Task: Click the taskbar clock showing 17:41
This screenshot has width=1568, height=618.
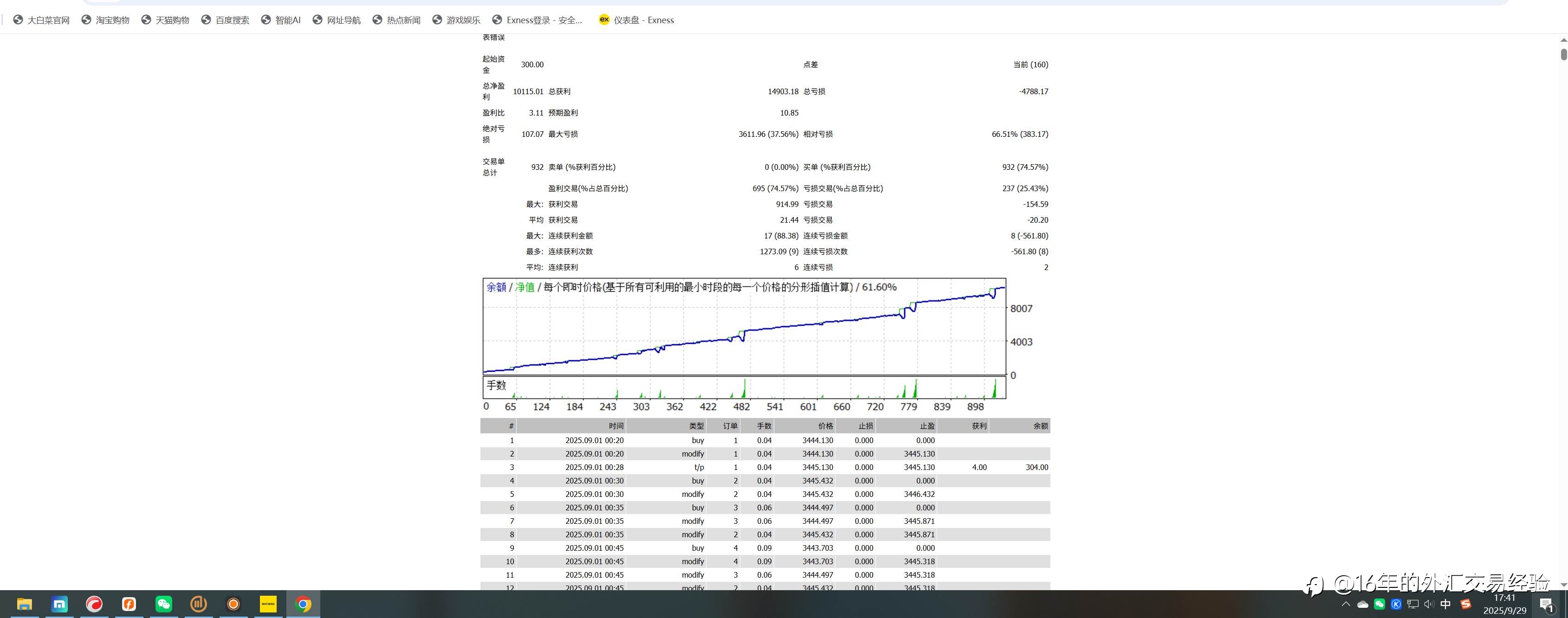Action: click(x=1505, y=604)
